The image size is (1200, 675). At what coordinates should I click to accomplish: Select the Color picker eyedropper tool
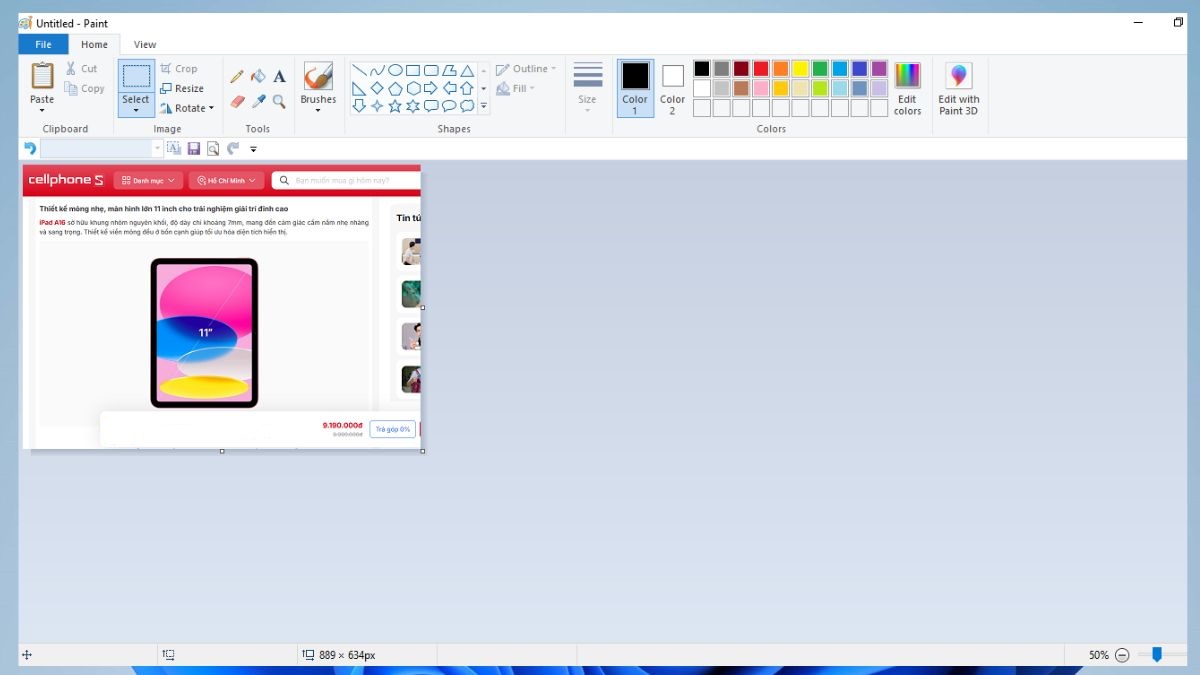(258, 101)
